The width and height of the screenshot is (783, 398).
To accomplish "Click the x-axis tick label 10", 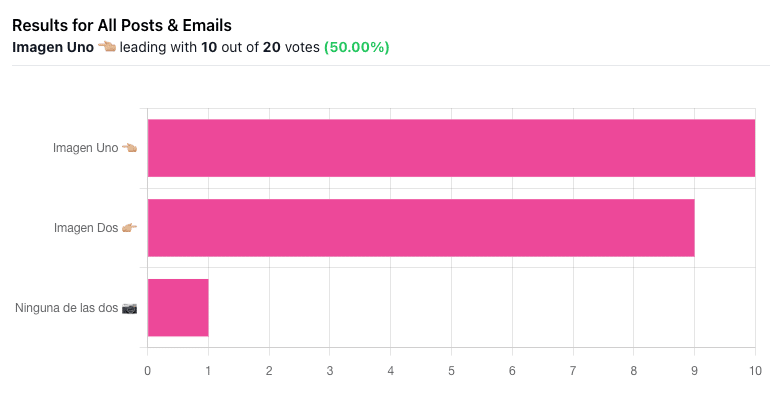I will pos(755,371).
